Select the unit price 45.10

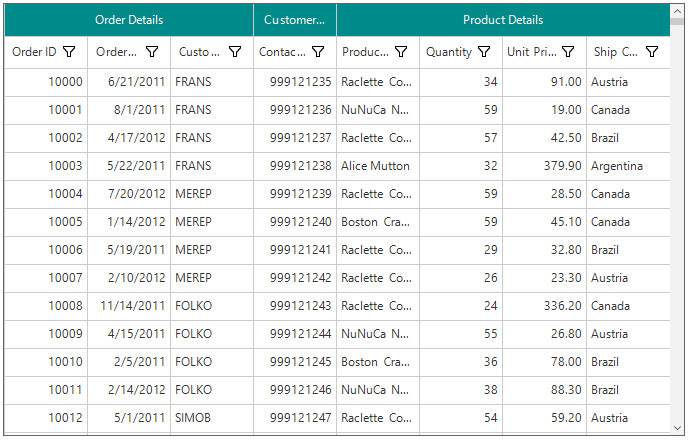click(x=545, y=222)
